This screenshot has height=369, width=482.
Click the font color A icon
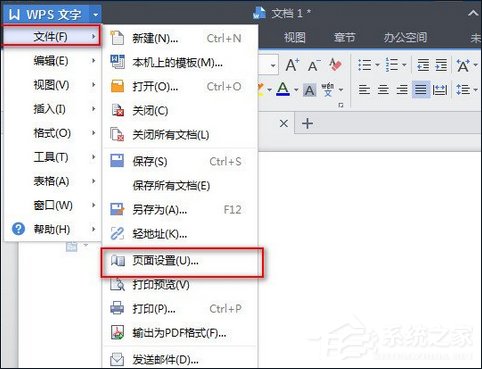pos(283,89)
